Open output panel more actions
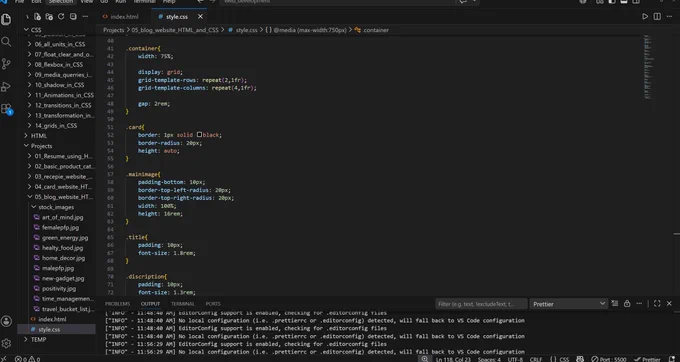This screenshot has height=362, width=680. pos(639,303)
